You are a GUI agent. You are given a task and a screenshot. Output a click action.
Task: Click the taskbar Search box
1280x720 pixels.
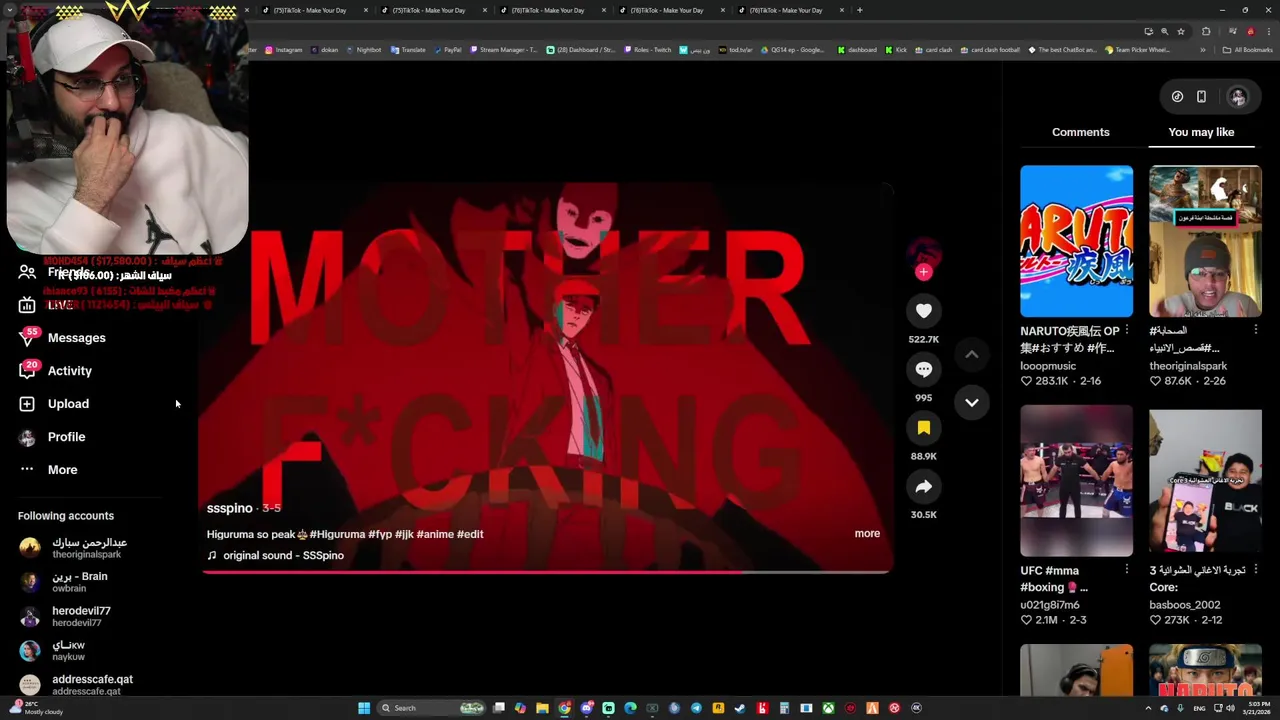point(430,708)
